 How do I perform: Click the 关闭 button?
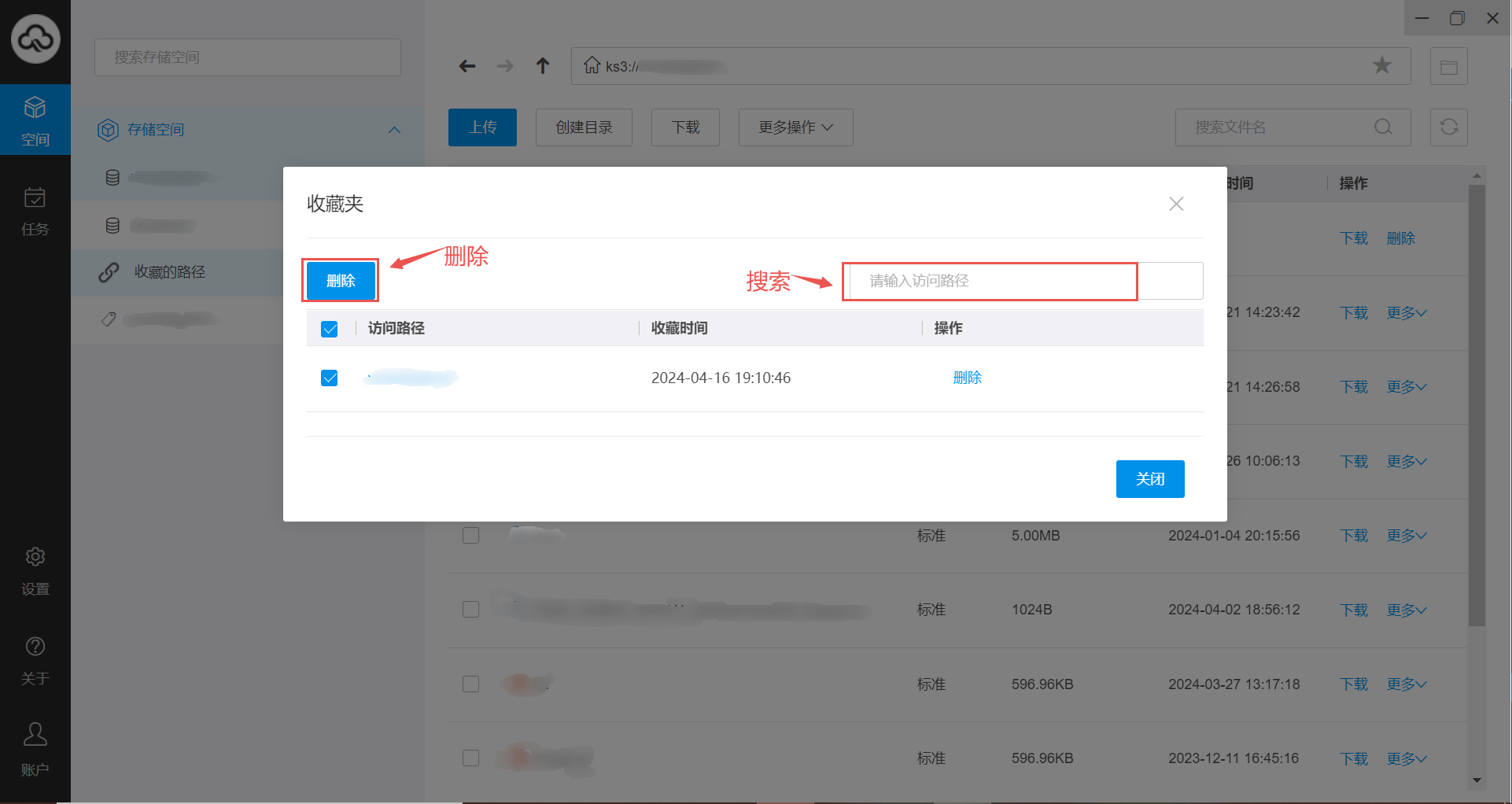tap(1150, 479)
